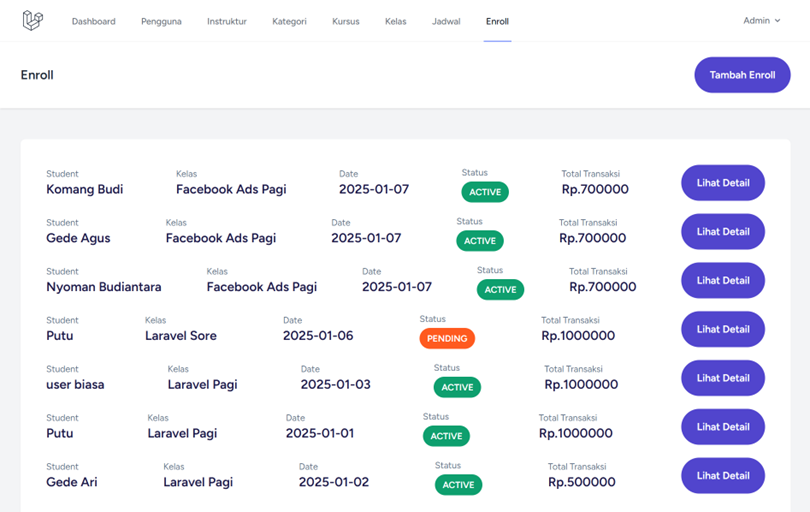
Task: Click the Enroll page heading
Action: point(37,75)
